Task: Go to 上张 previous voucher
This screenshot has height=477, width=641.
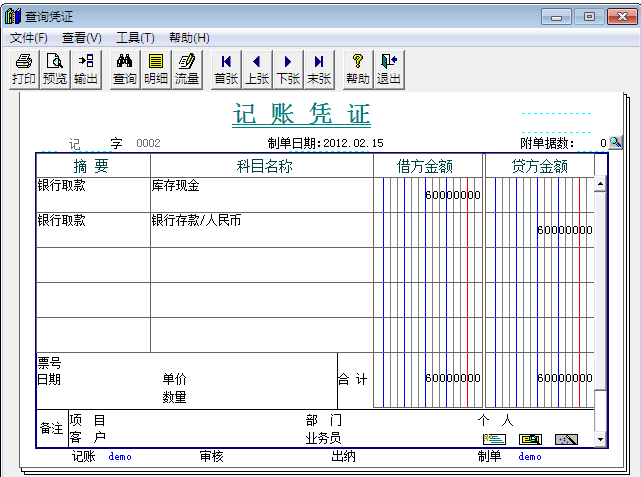Action: point(257,69)
